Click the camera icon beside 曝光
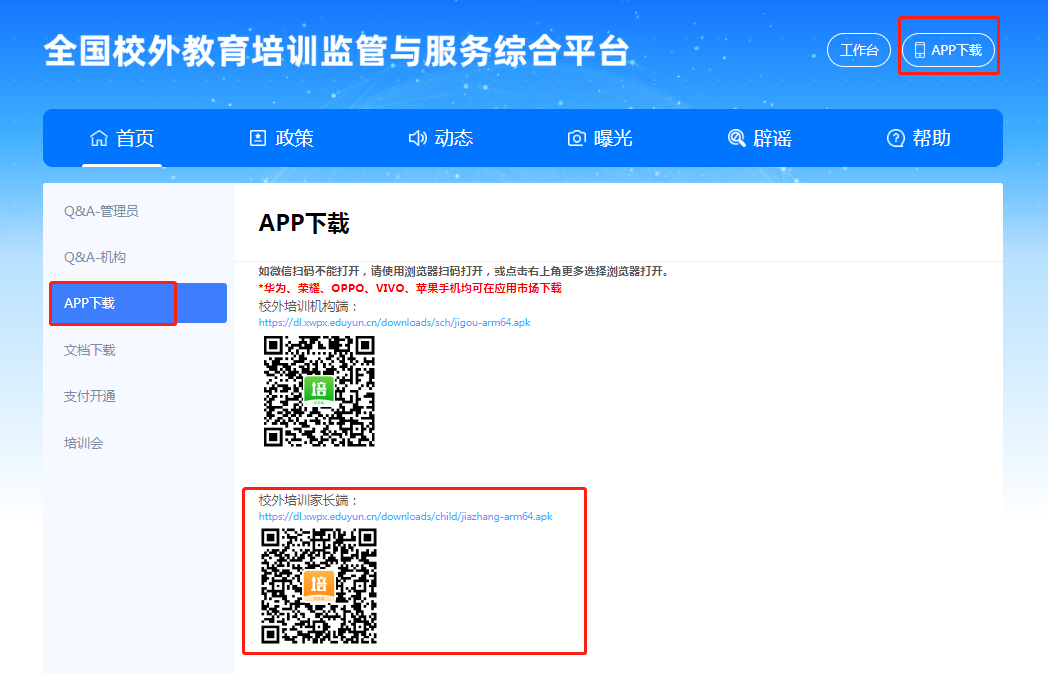This screenshot has width=1048, height=674. [x=577, y=138]
